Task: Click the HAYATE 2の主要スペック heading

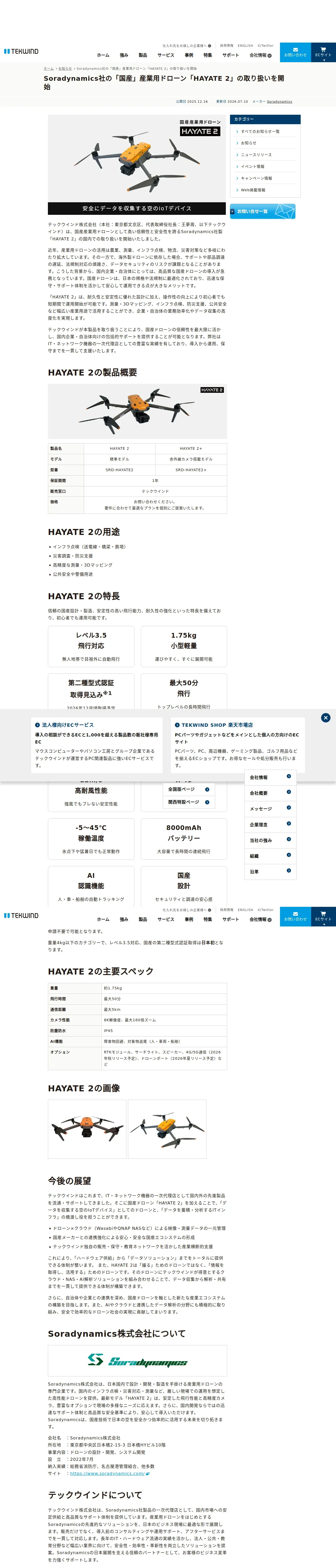Action: pyautogui.click(x=101, y=971)
